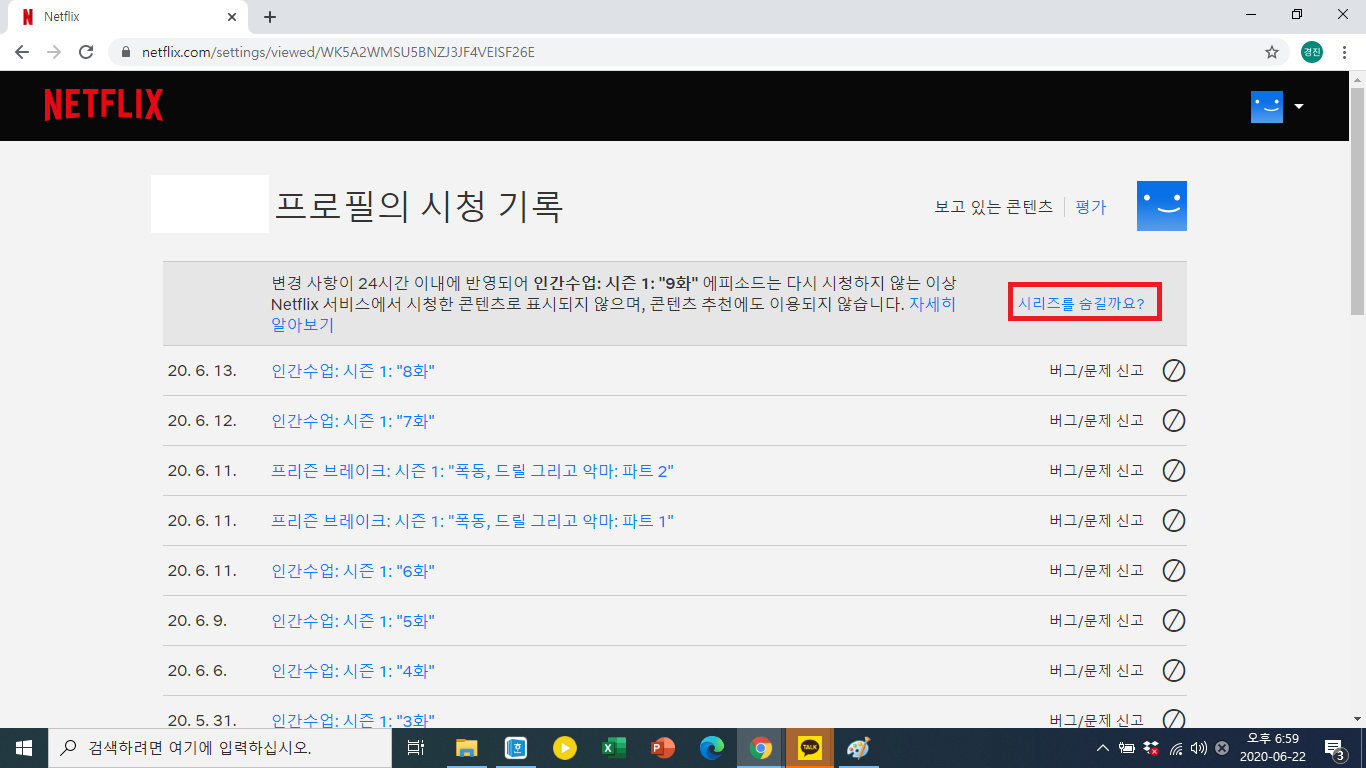Click 버그/문제 신고 for 프리즌 브레이크 "파트 1"
Screen dimensions: 1366x768
click(x=1096, y=521)
